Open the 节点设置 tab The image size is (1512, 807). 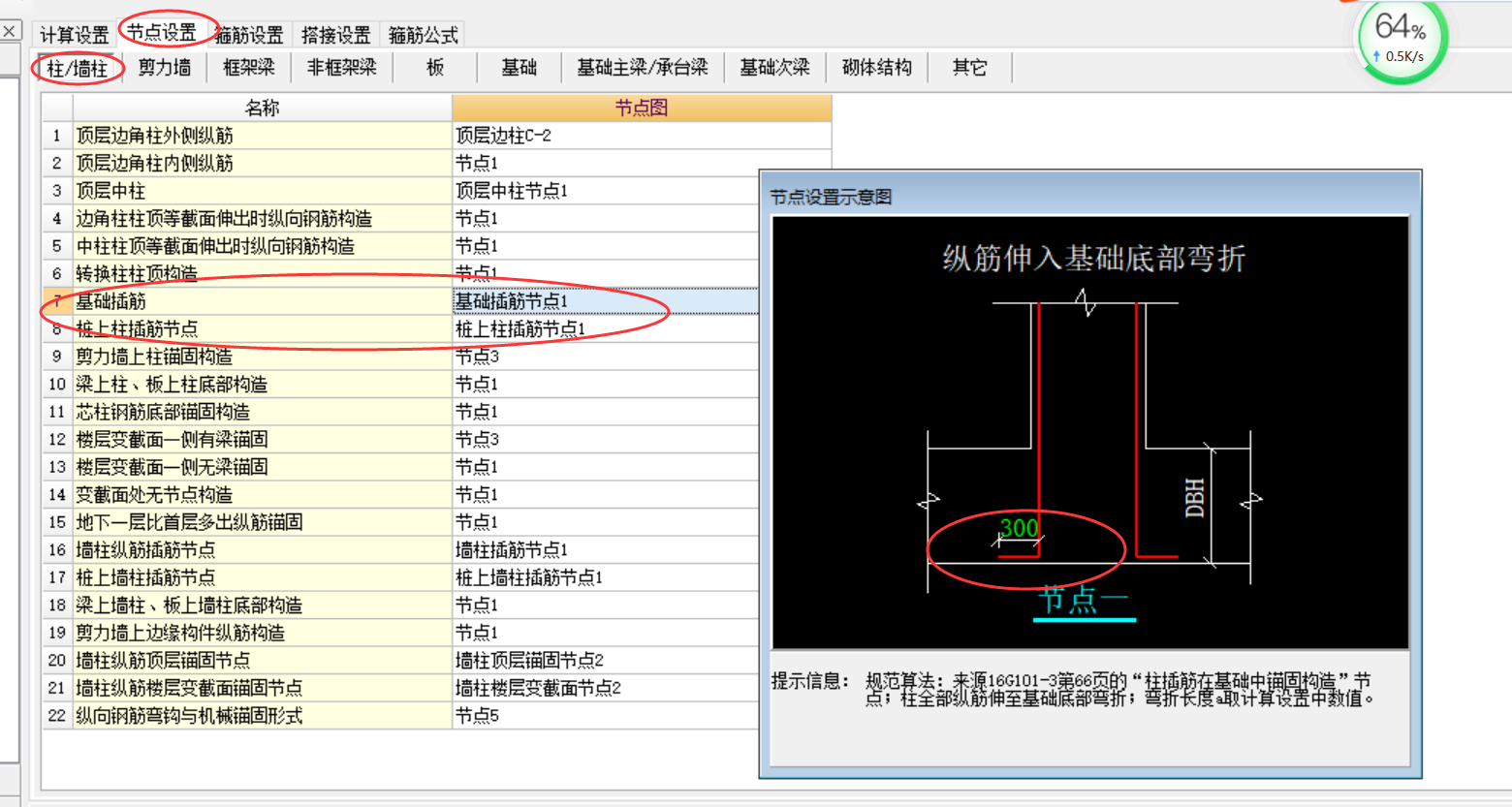(x=161, y=32)
